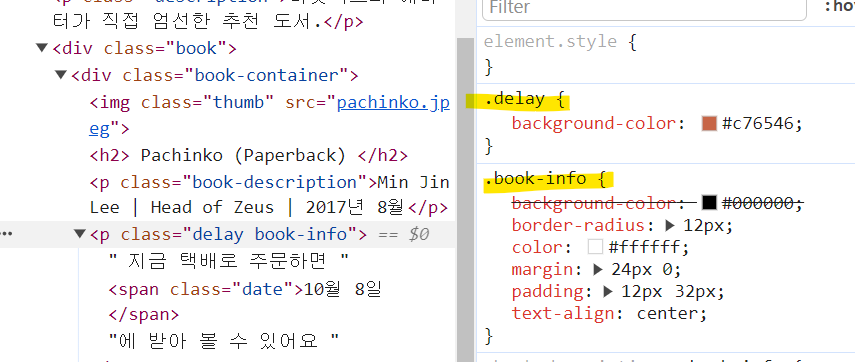Open the white #ffffff color swatch

click(595, 248)
